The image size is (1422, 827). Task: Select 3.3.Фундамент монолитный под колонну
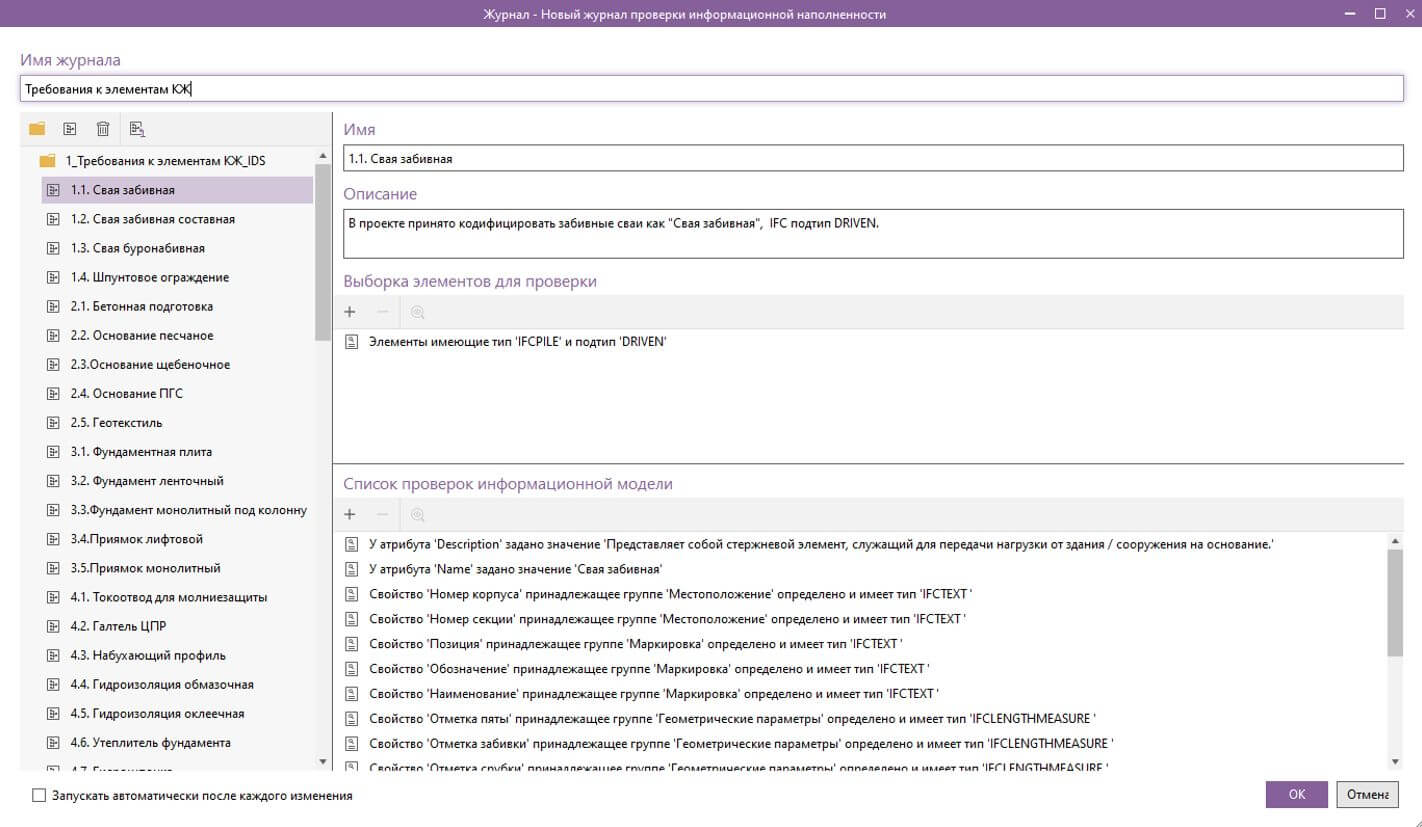[x=177, y=510]
